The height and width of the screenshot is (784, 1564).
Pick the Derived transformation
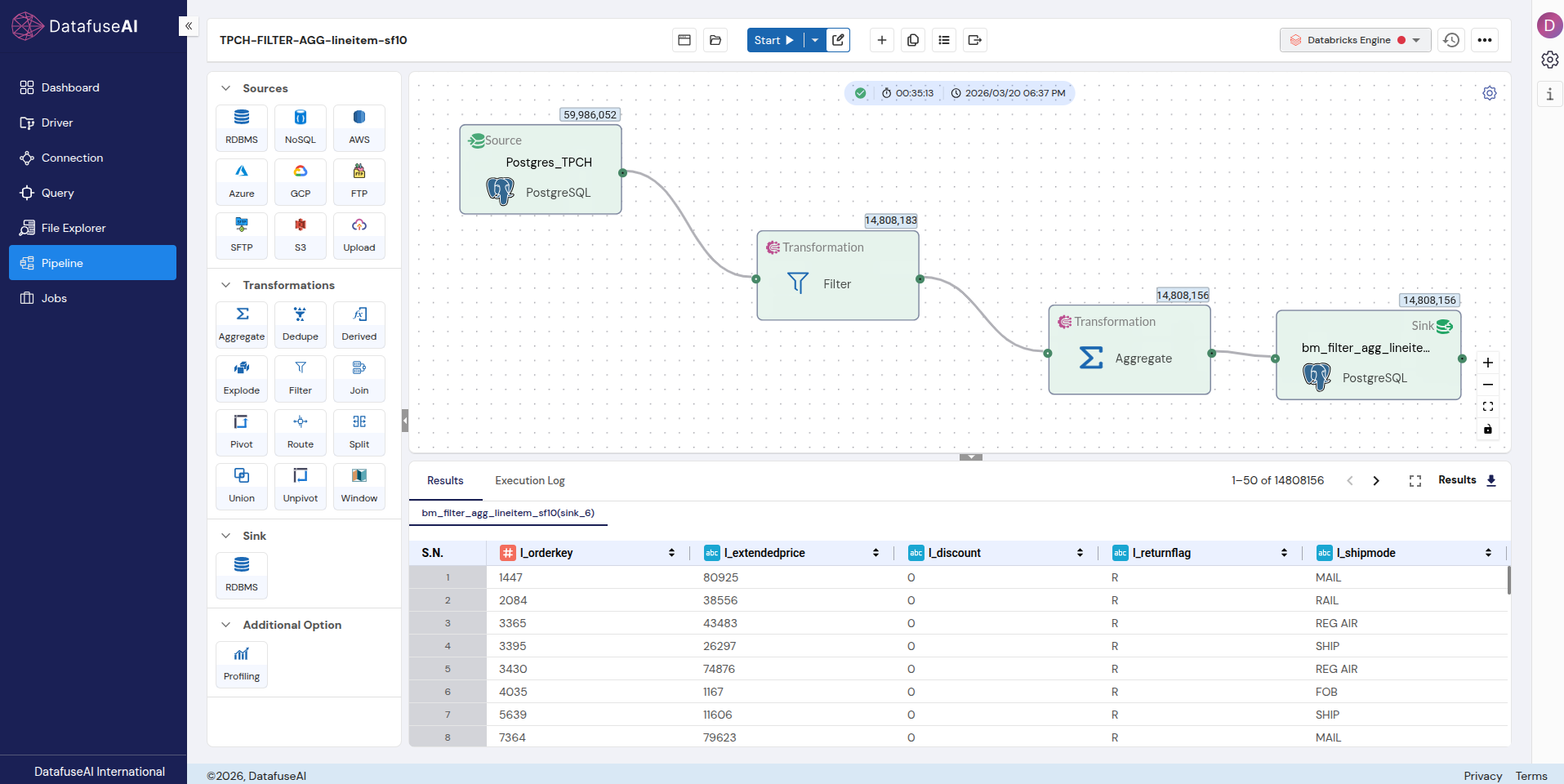[x=359, y=324]
